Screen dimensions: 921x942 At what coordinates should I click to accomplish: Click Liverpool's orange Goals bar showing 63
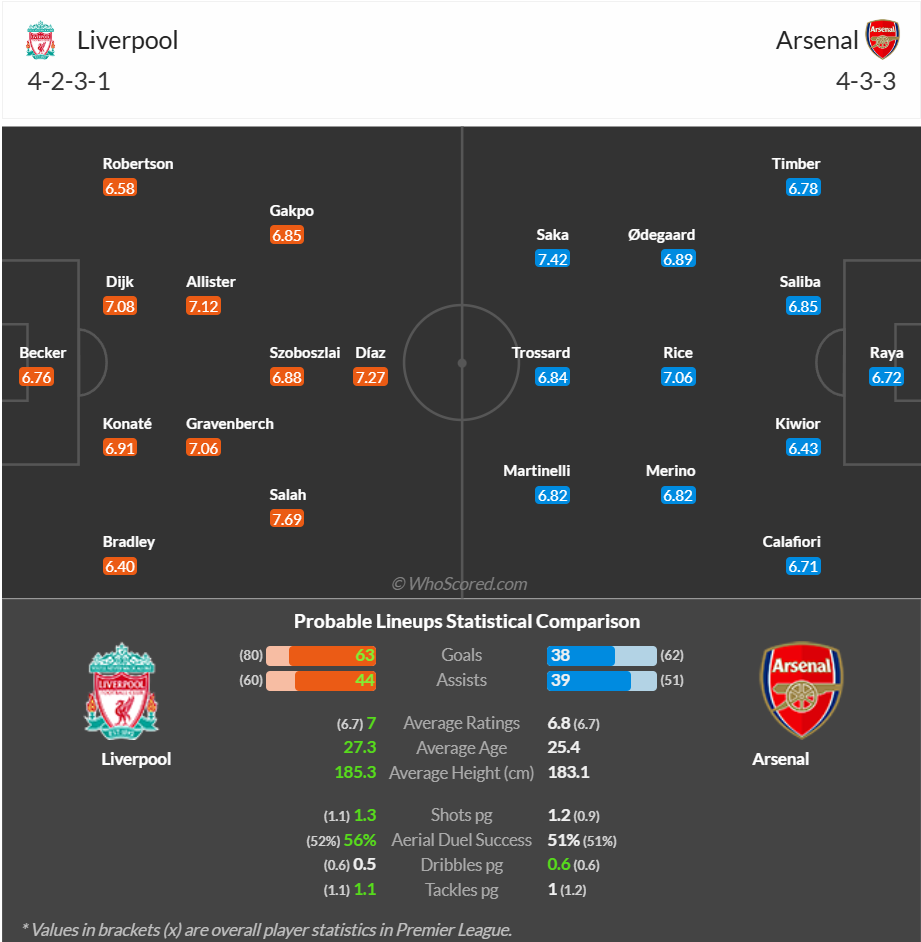[332, 655]
